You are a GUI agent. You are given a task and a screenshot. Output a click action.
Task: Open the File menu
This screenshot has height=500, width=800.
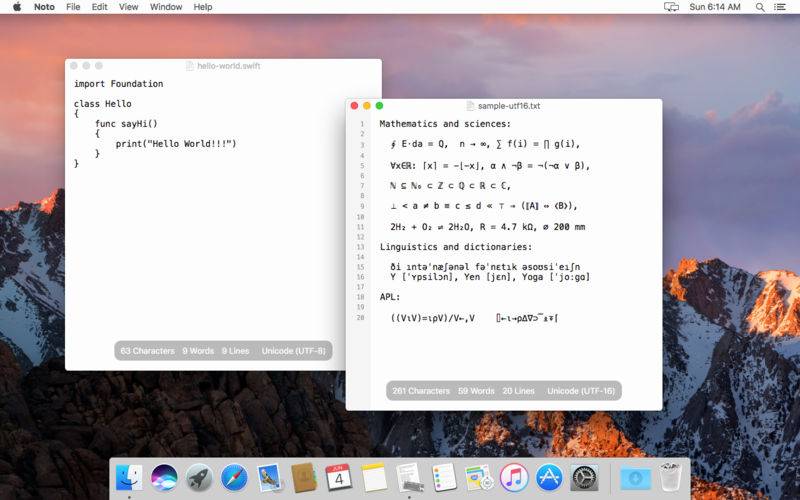[73, 7]
